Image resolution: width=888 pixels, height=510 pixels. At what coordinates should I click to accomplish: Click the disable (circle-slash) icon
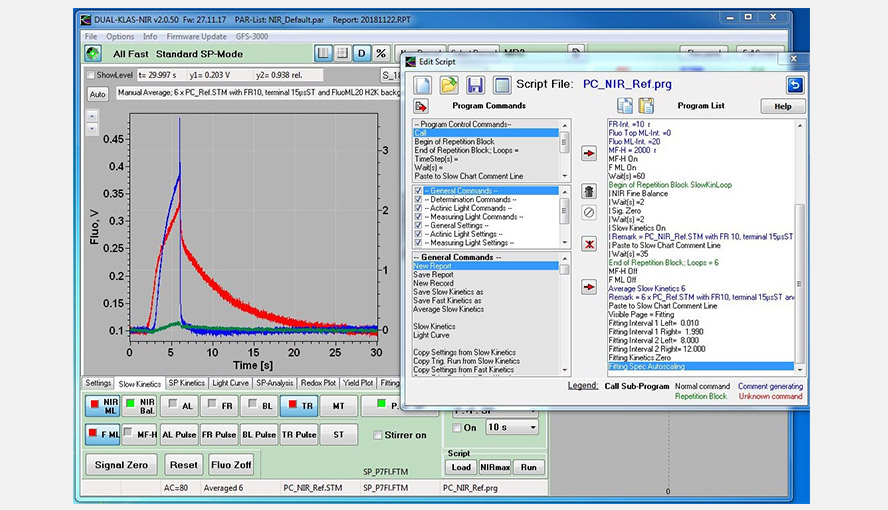pos(589,212)
